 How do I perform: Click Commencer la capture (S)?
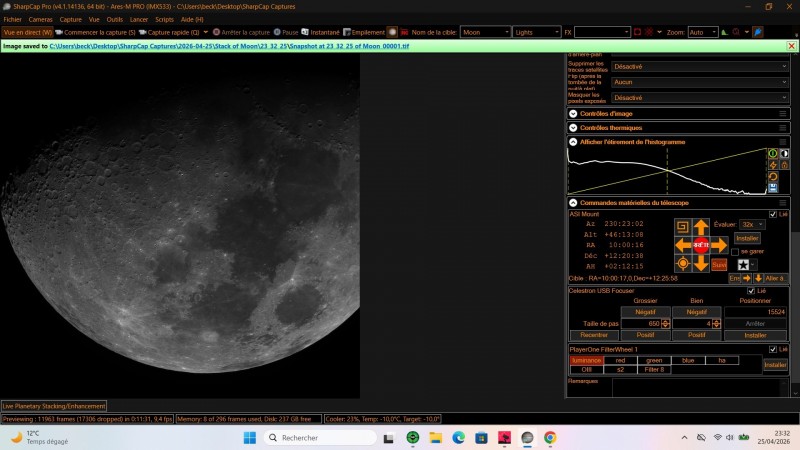pos(95,32)
